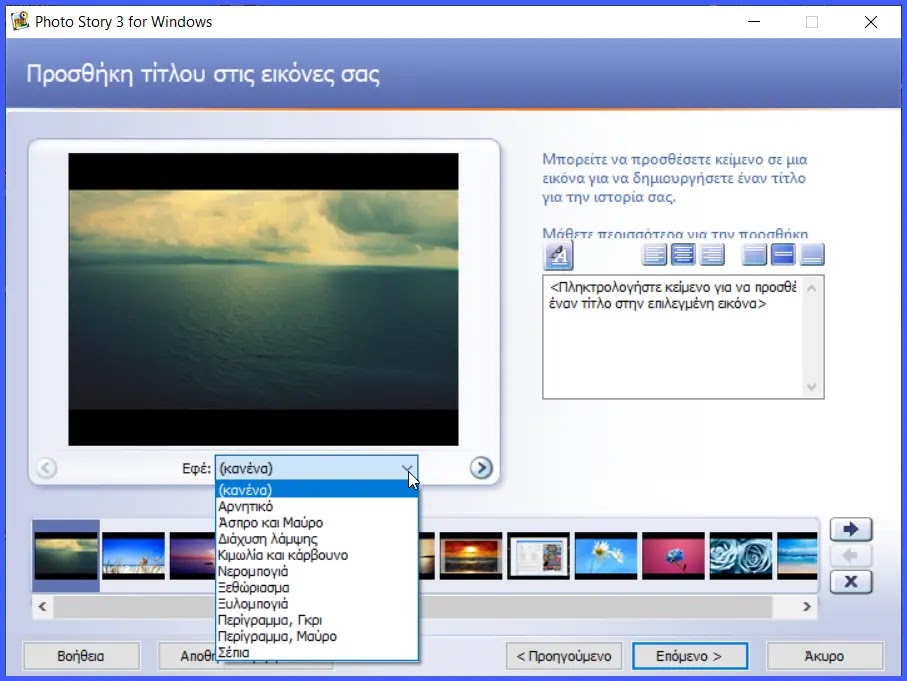Choose the Ξεθώριασμα effect
The height and width of the screenshot is (681, 907).
click(316, 587)
